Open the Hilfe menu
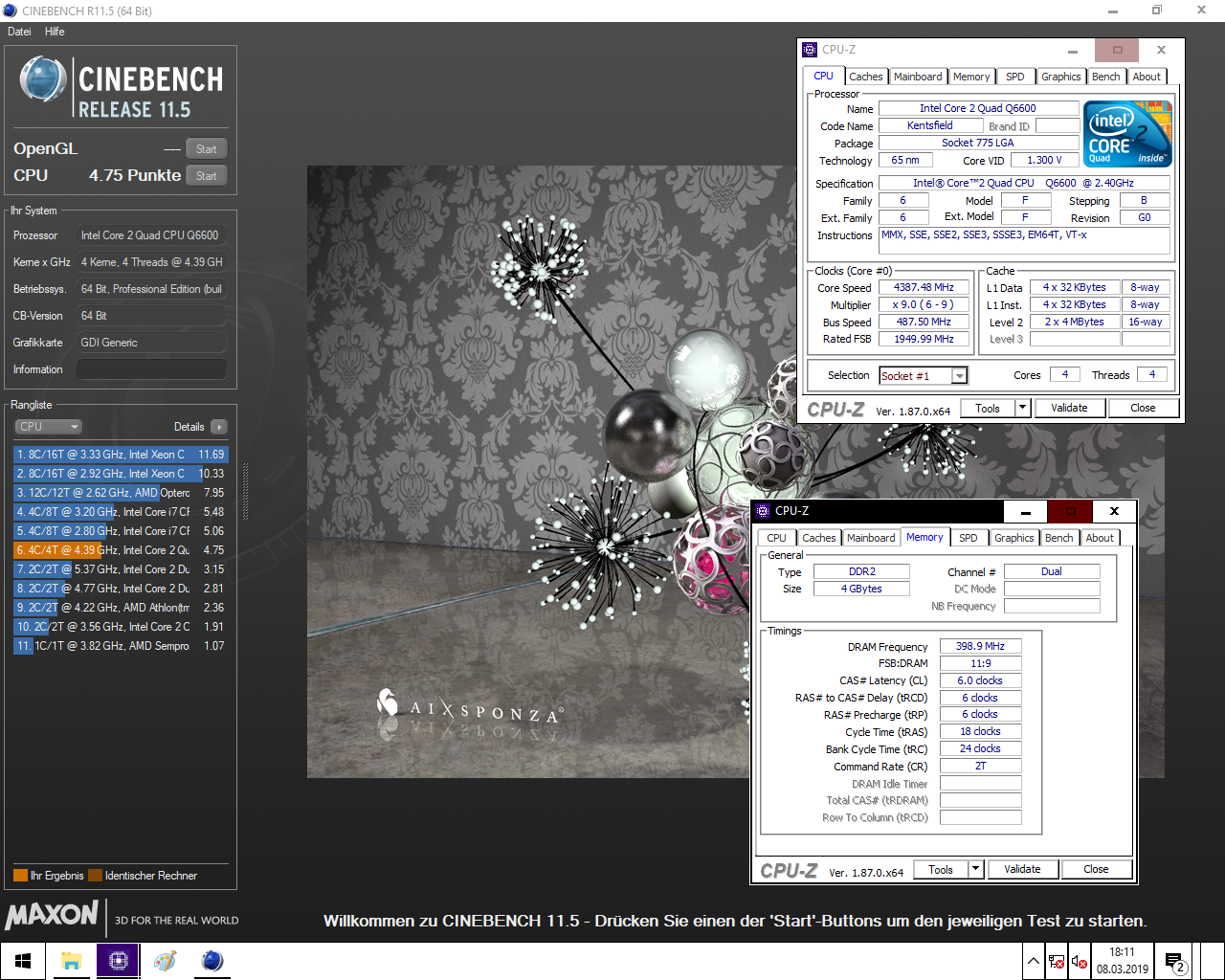1225x980 pixels. pyautogui.click(x=55, y=32)
